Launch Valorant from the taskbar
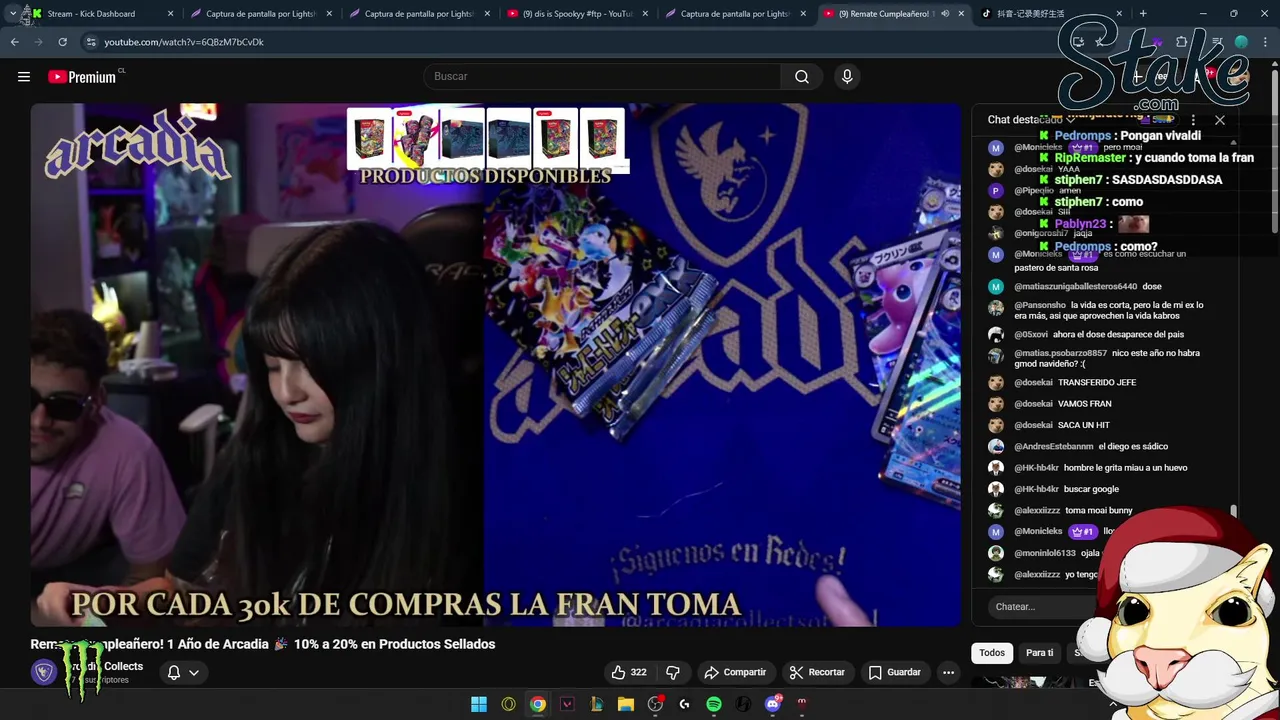 (567, 704)
